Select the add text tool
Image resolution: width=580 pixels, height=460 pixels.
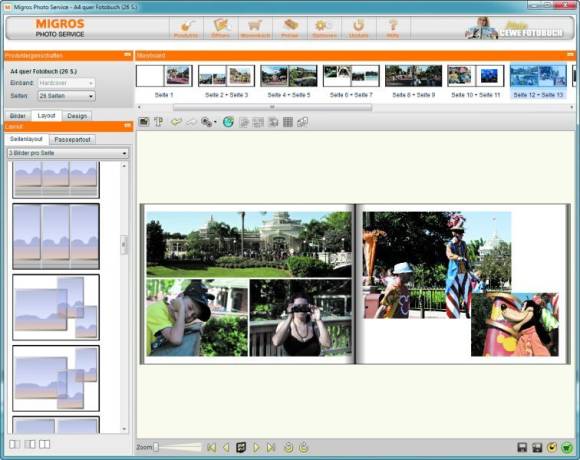coord(158,121)
